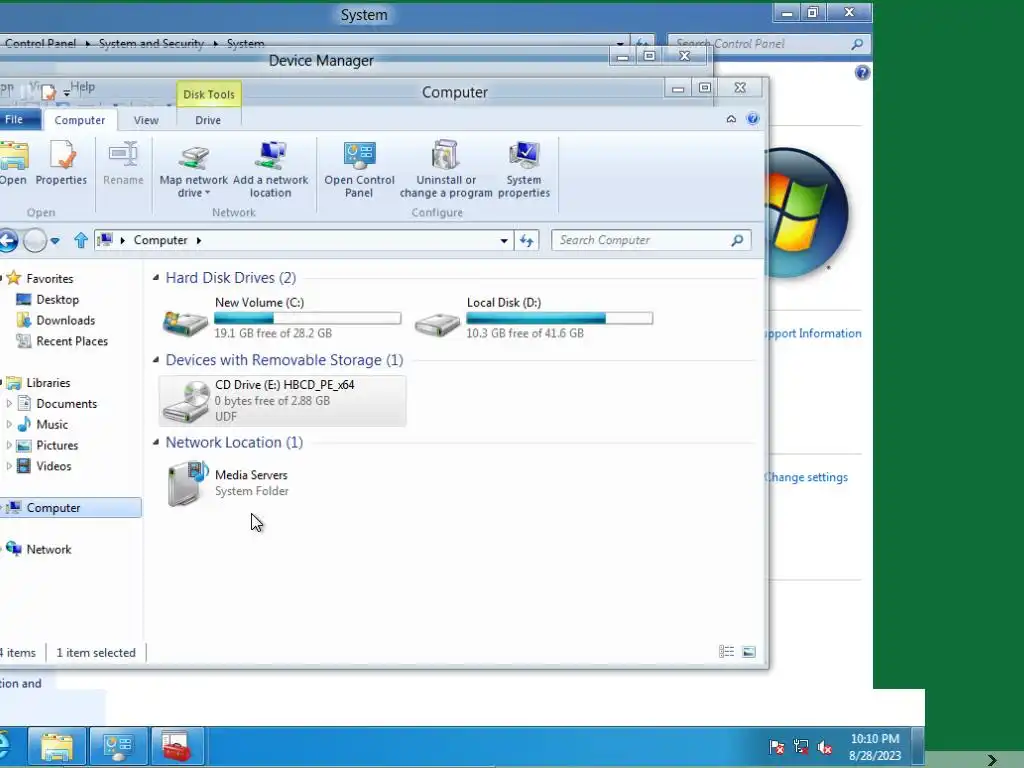Click the Support Information link
Screen dimensions: 1024x768
point(813,334)
